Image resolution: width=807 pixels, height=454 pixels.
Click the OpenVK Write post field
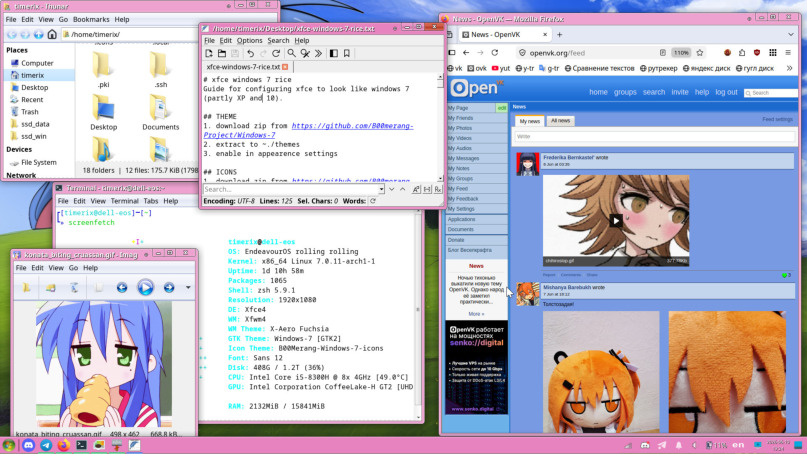pyautogui.click(x=655, y=137)
